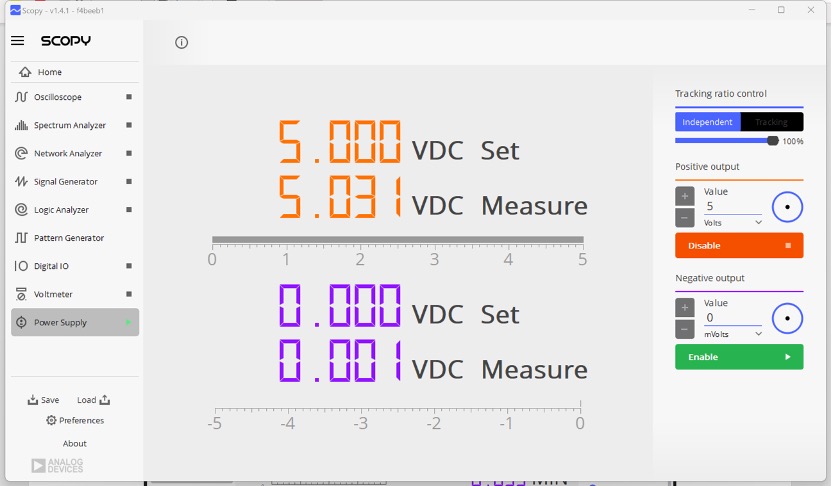
Task: Increase positive output value with plus button
Action: 684,196
